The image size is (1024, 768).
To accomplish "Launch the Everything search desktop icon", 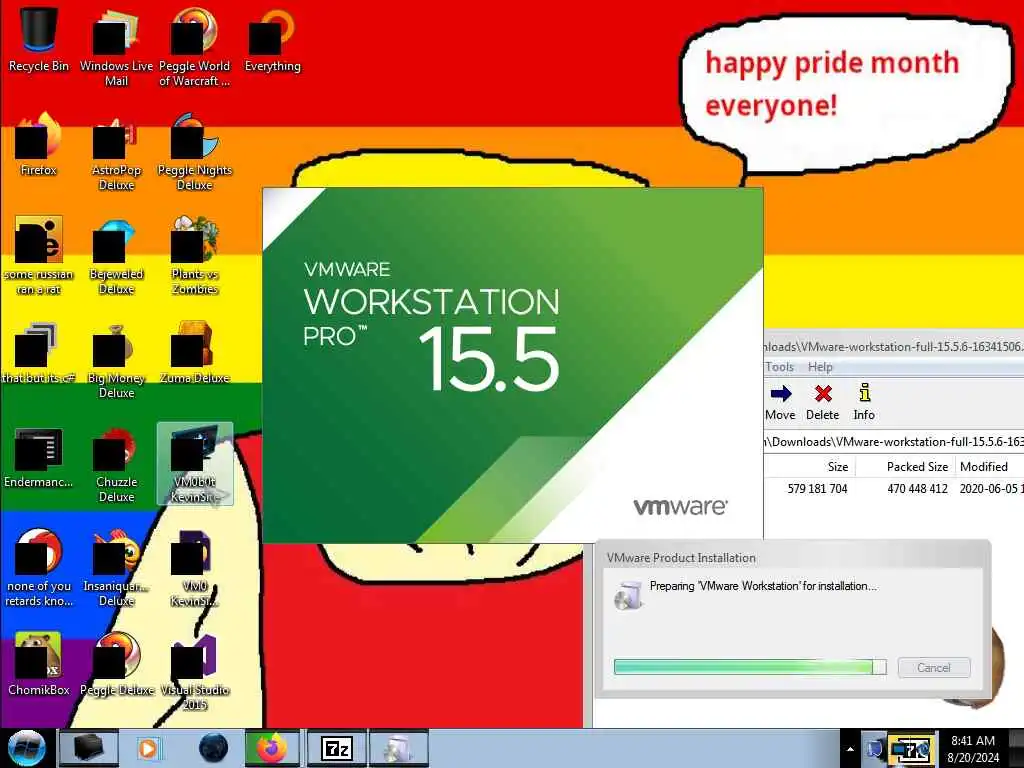I will pyautogui.click(x=272, y=39).
